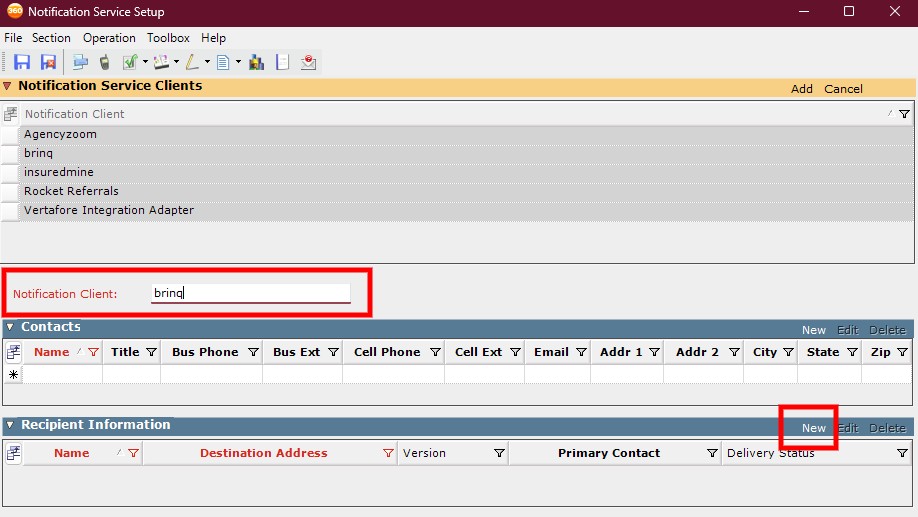Click the document page toolbar icon
The height and width of the screenshot is (517, 918).
click(x=222, y=62)
